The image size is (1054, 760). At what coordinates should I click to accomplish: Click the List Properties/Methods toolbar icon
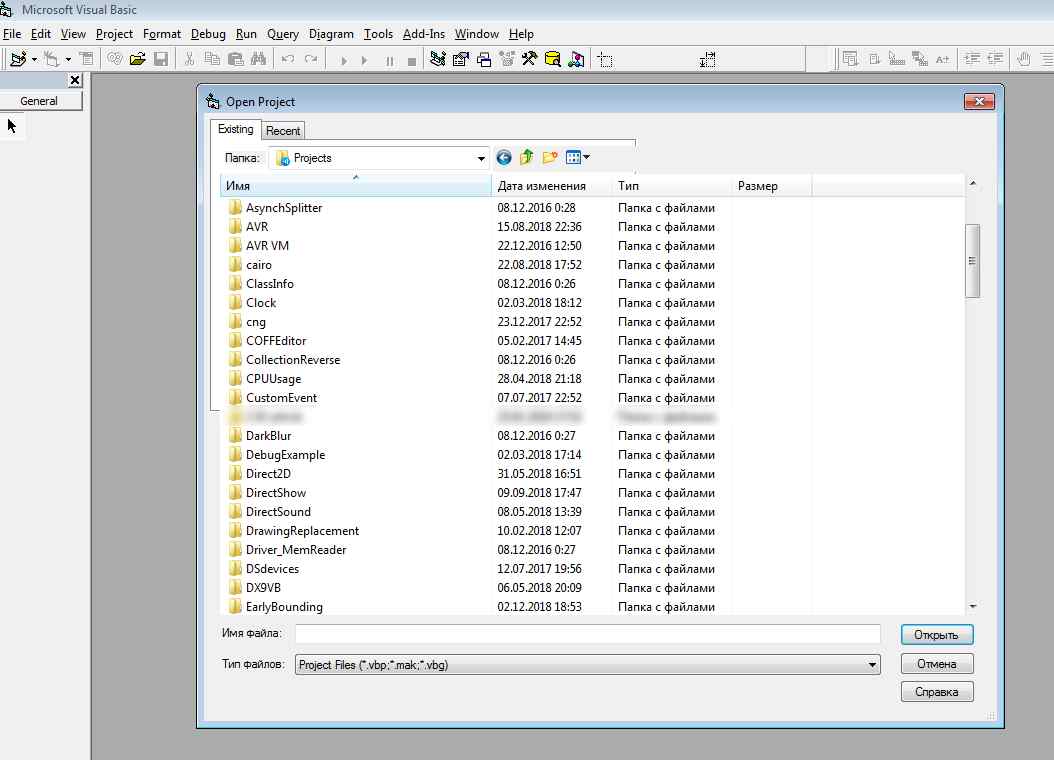tap(850, 59)
